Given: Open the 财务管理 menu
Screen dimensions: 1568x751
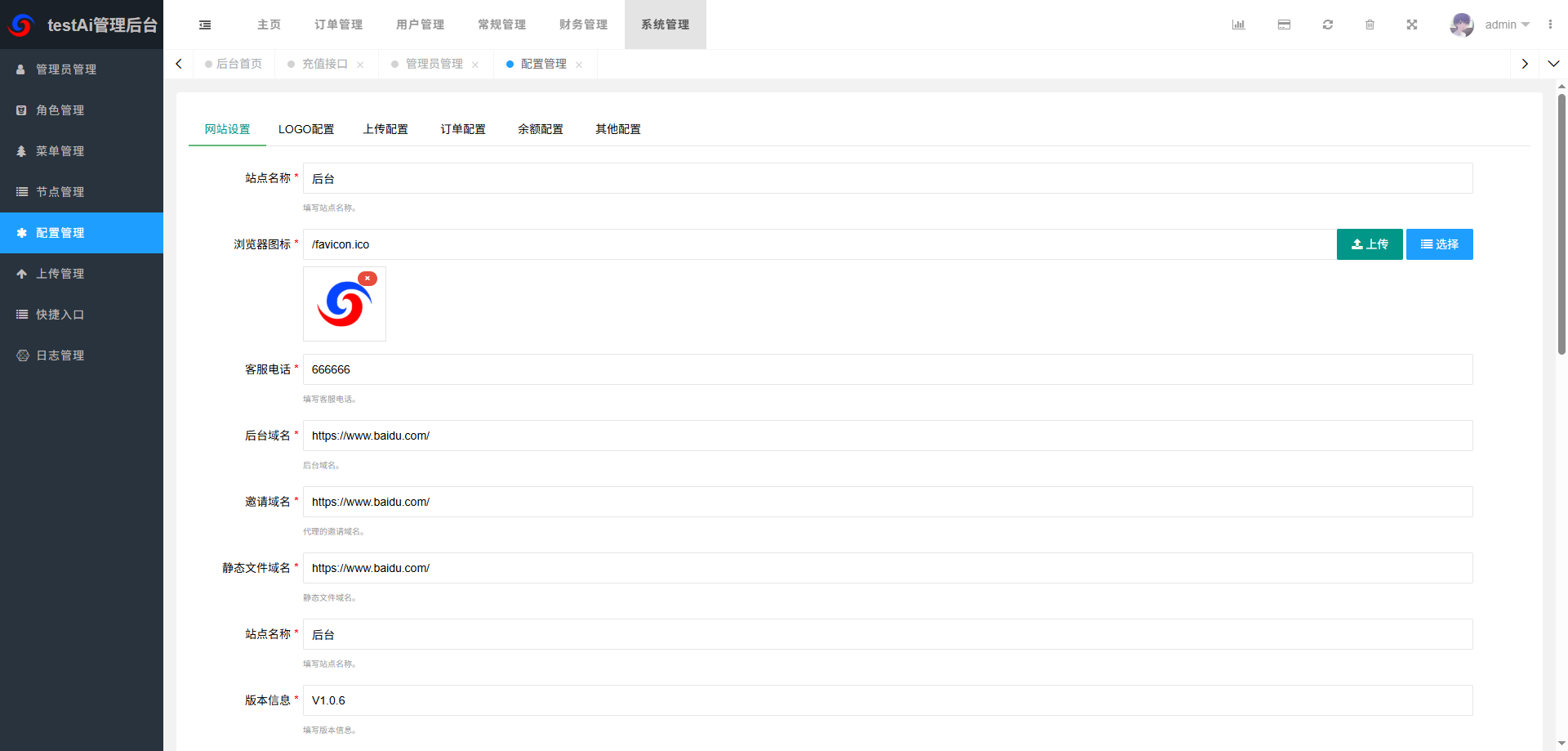Looking at the screenshot, I should coord(583,25).
